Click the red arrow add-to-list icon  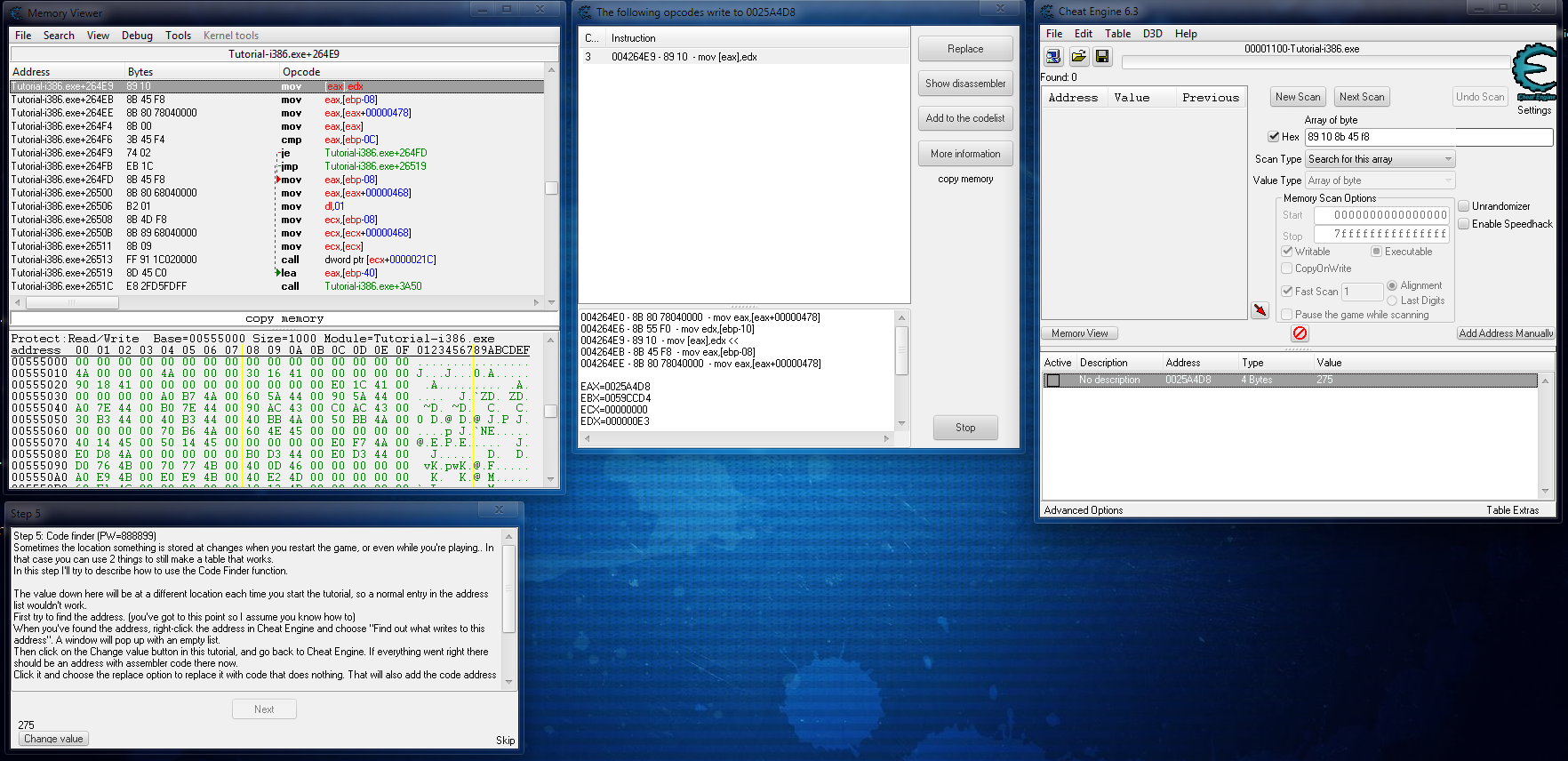[1260, 309]
